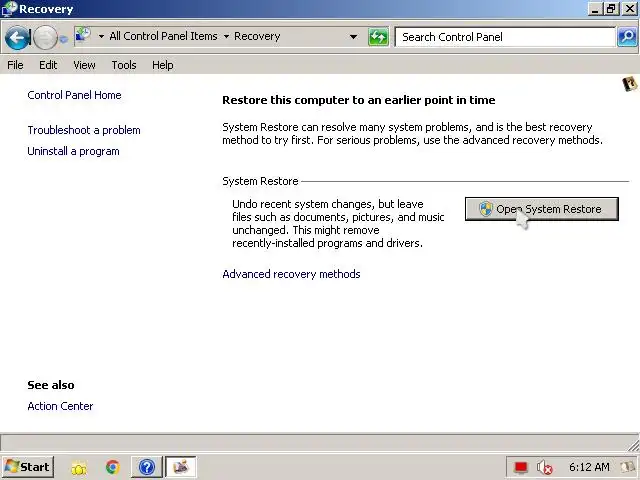Image resolution: width=640 pixels, height=480 pixels.
Task: Click the Recovery location icon in address bar
Action: coord(83,35)
